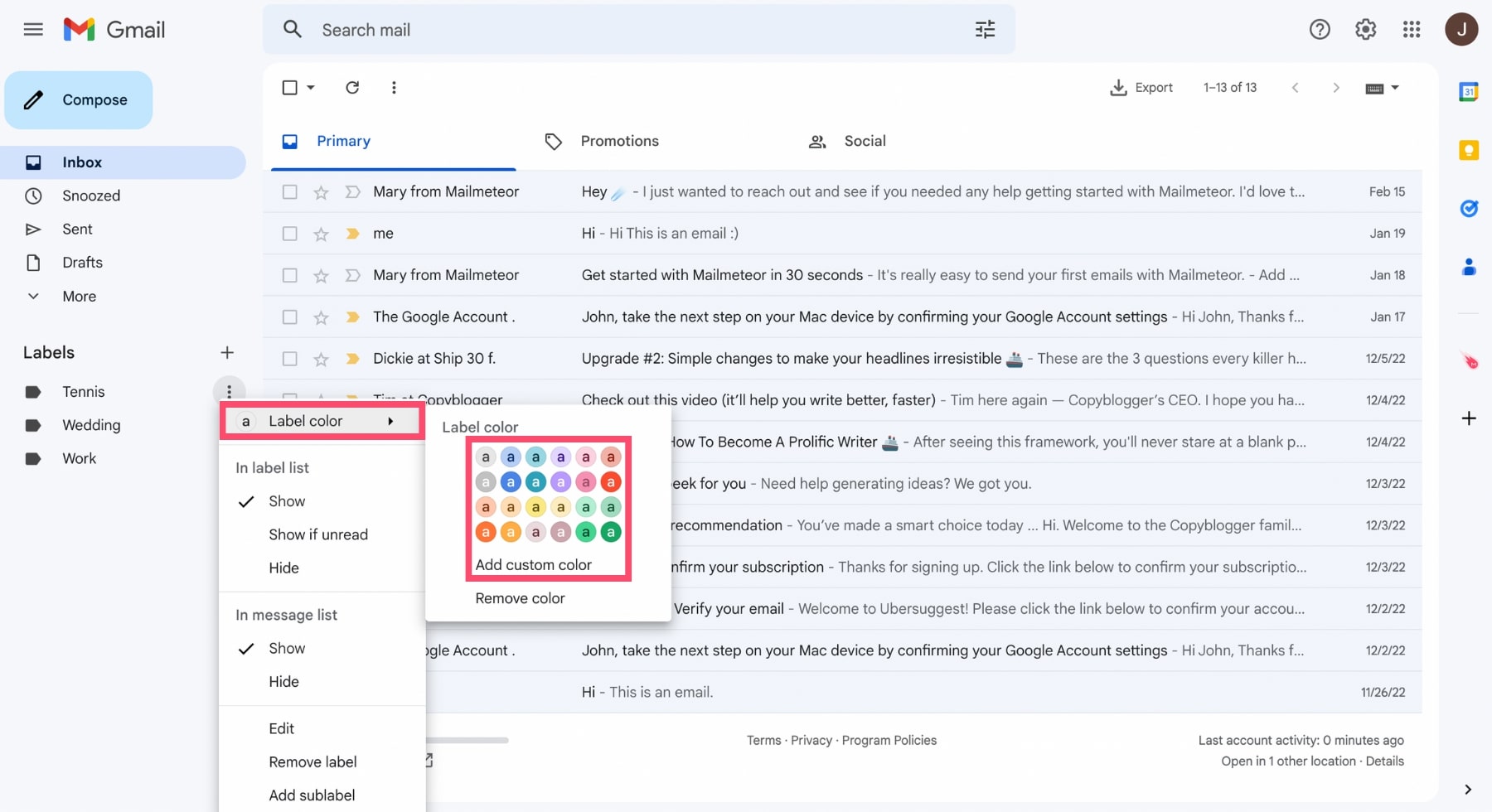The image size is (1492, 812).
Task: Open Mailmeteor add-on in side panel
Action: pyautogui.click(x=1469, y=360)
